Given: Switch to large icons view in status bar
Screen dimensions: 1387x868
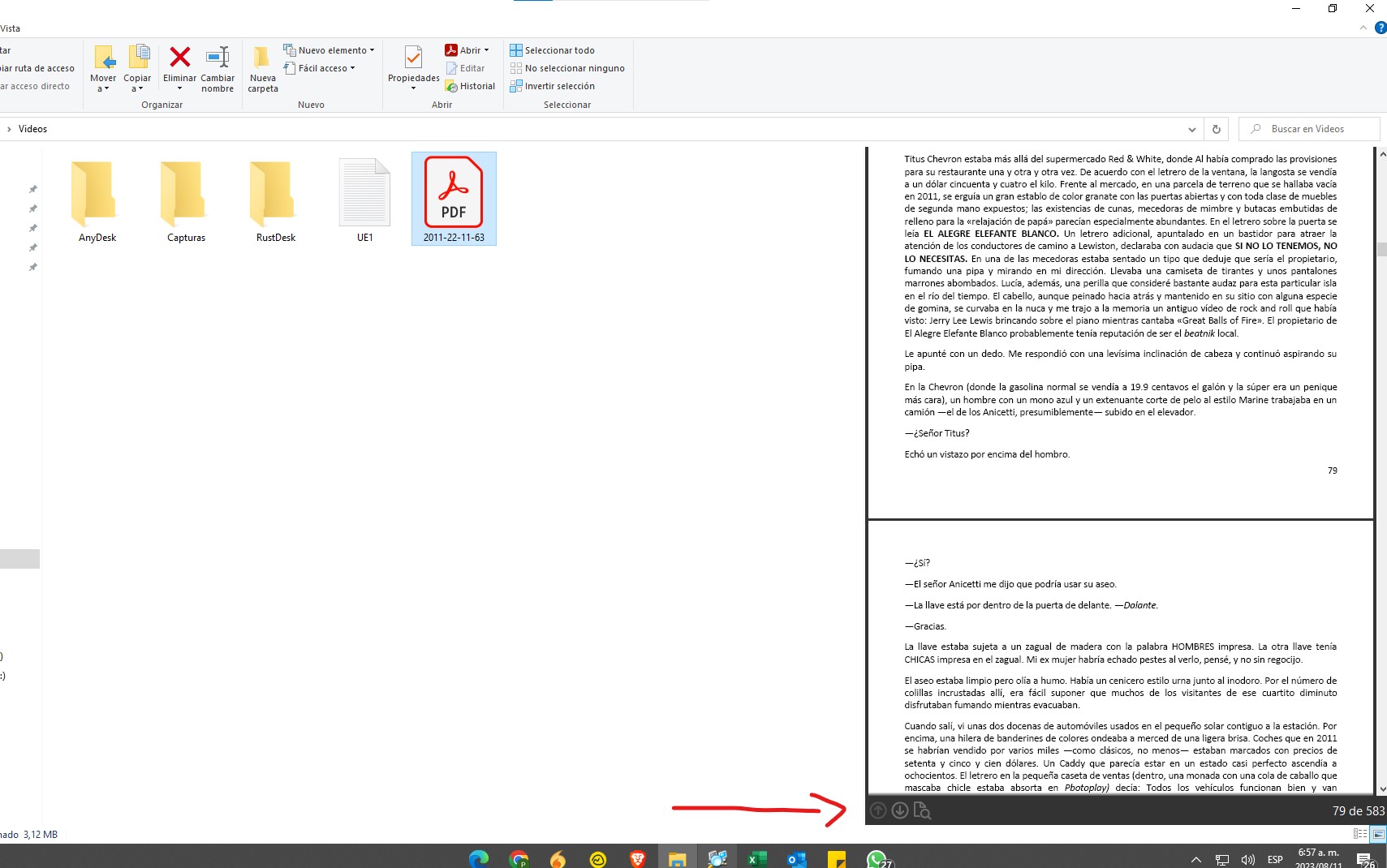Looking at the screenshot, I should [x=1377, y=834].
